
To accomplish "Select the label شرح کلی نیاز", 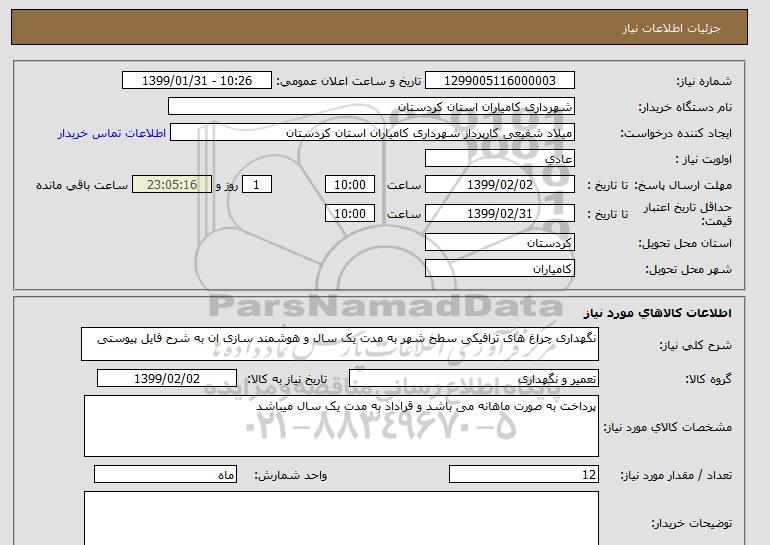I will 695,346.
